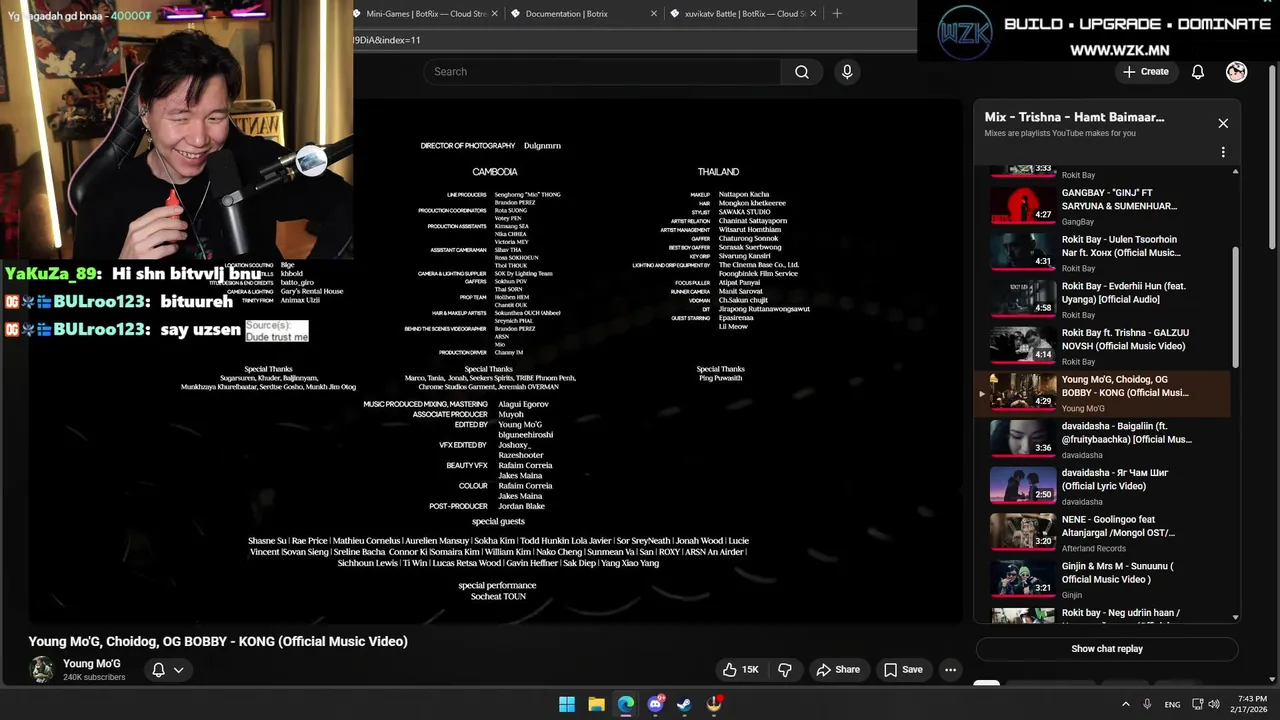
Task: Switch to xuvikatv Battle BotRix tab
Action: pos(738,14)
